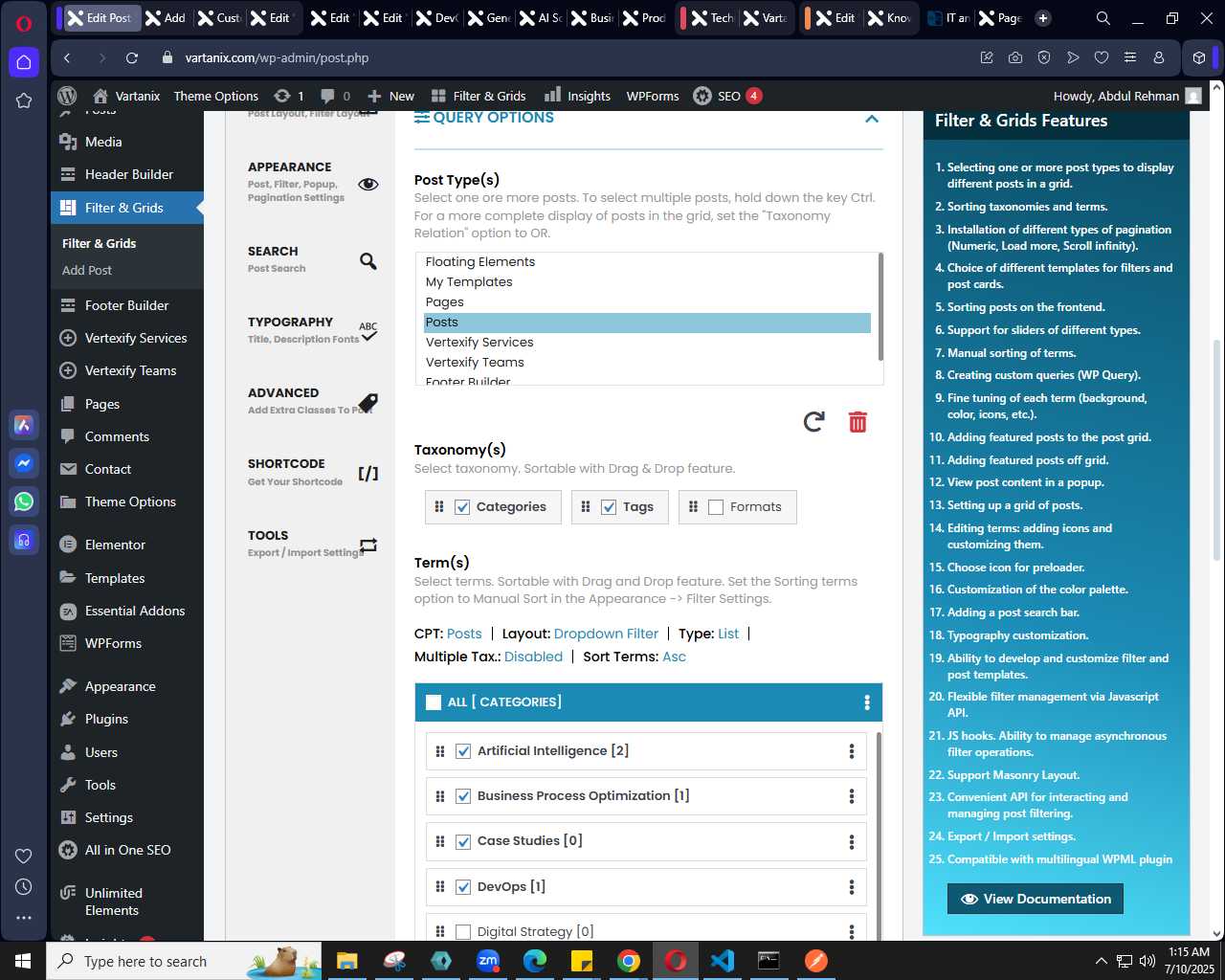Open Chrome from the taskbar
The image size is (1225, 980).
(x=629, y=961)
